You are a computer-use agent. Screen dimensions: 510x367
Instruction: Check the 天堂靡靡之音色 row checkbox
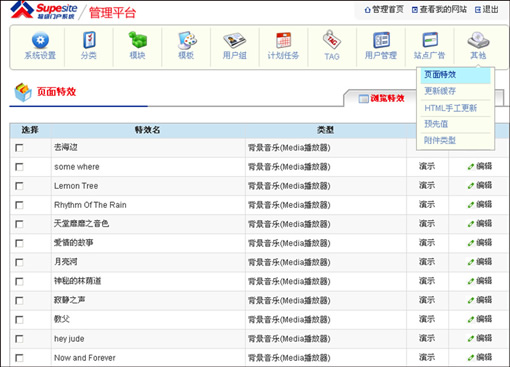coord(19,224)
